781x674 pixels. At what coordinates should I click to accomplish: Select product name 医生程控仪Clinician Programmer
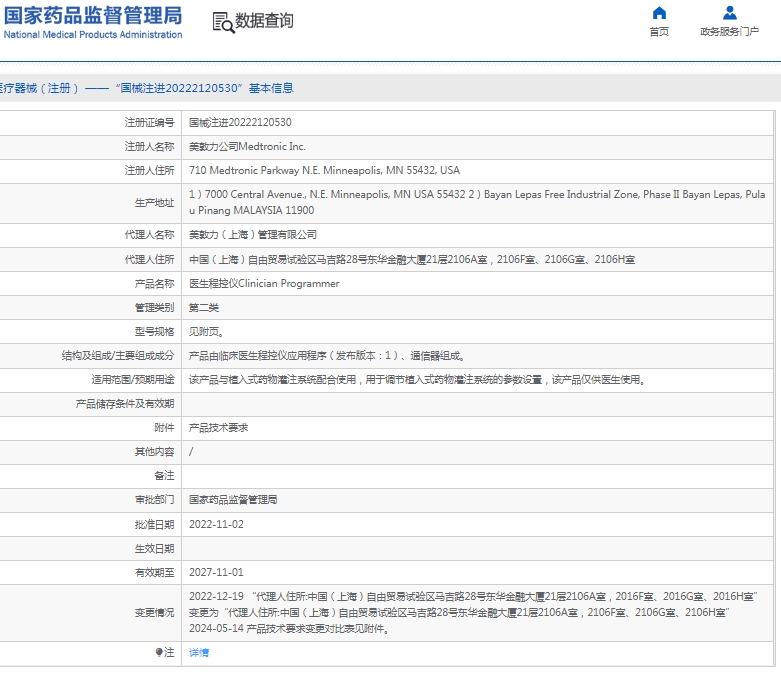[x=264, y=283]
